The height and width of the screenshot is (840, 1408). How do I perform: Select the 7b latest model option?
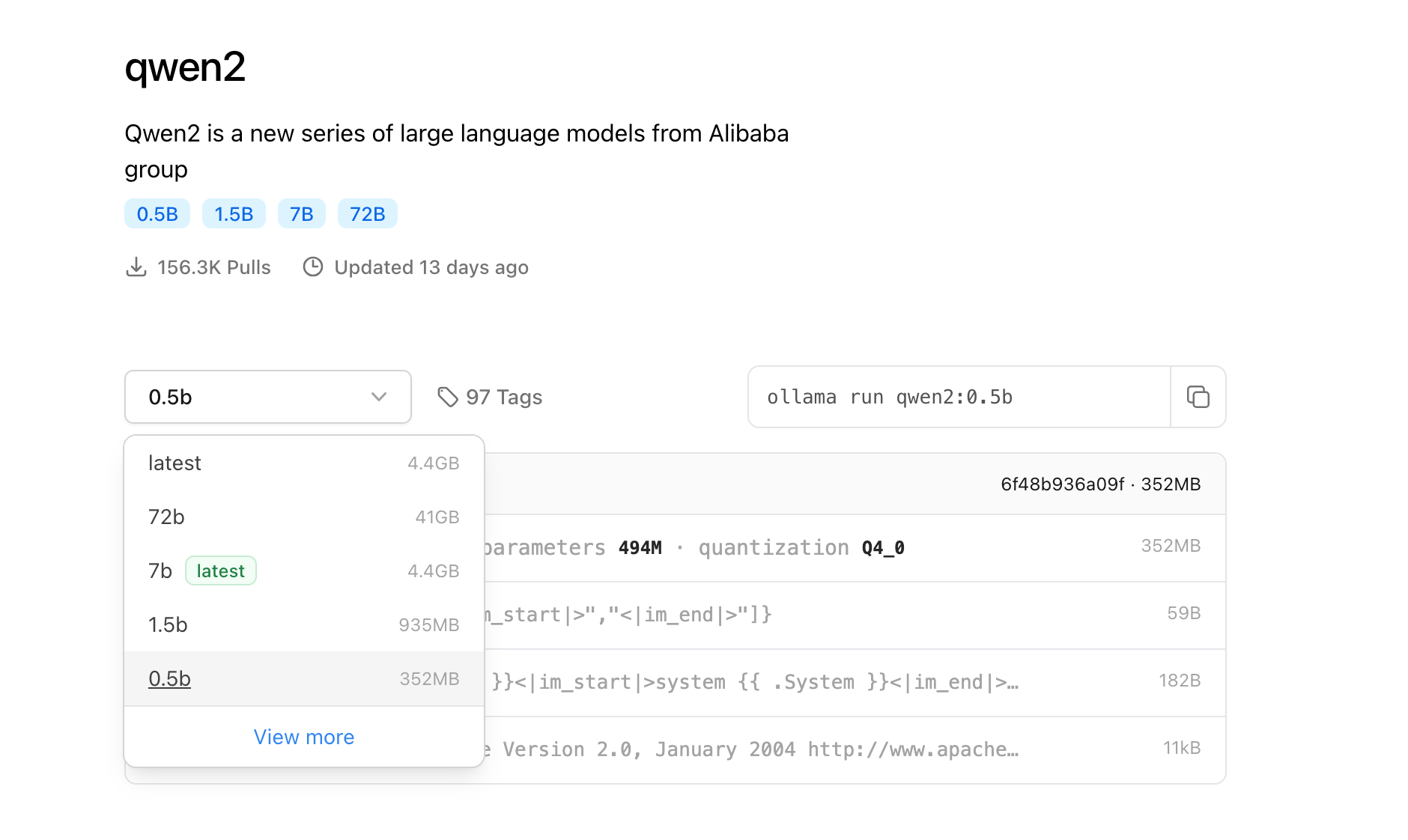[303, 571]
